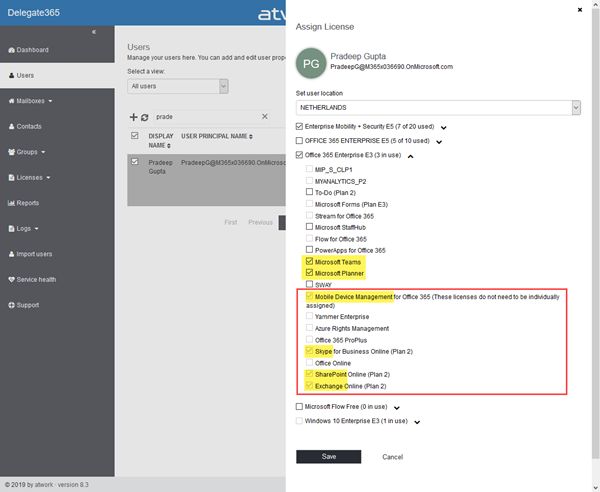This screenshot has width=600, height=492.
Task: Refresh the users list
Action: pos(144,117)
